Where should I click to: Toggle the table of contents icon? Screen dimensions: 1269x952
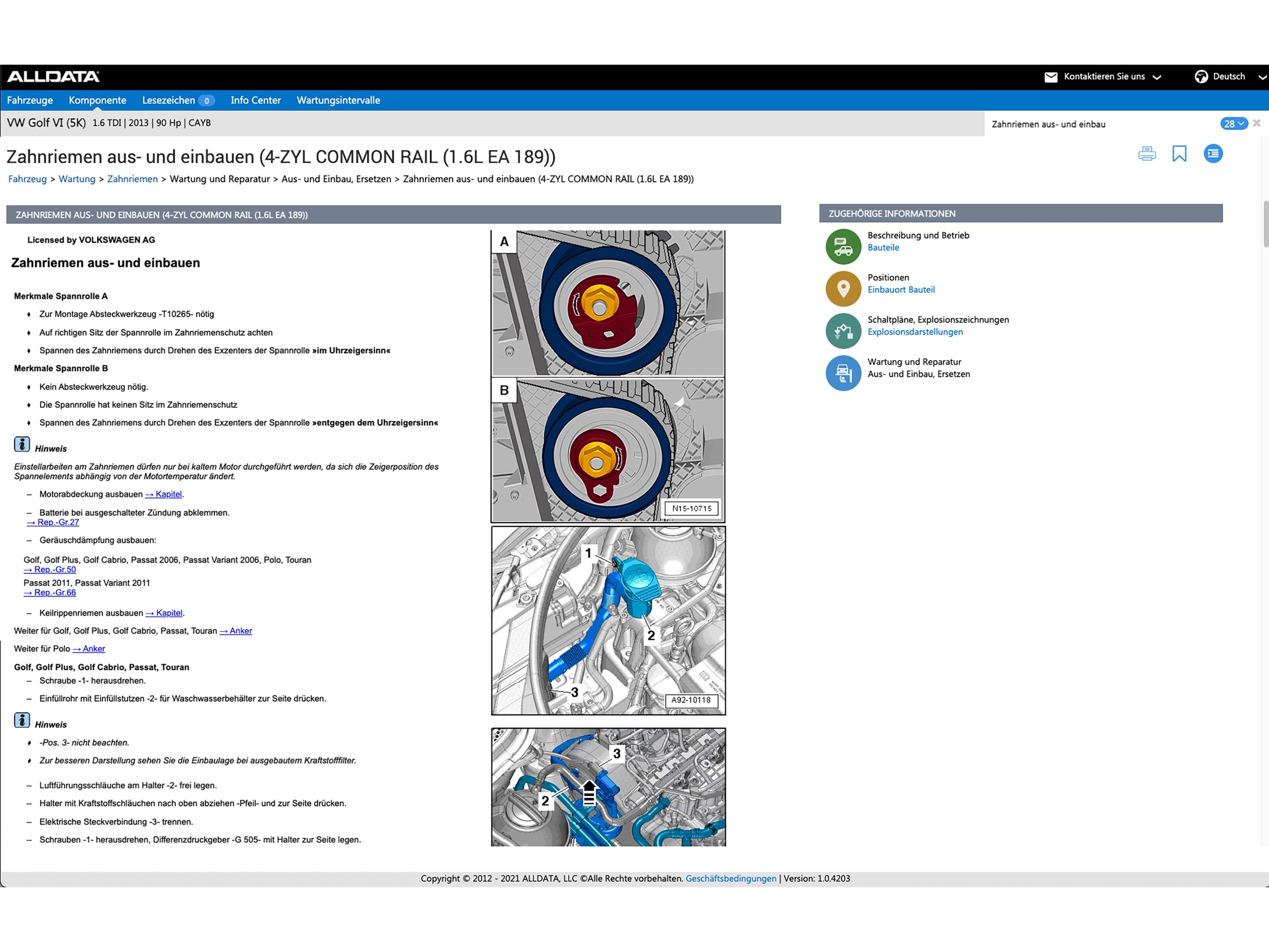click(x=1213, y=153)
